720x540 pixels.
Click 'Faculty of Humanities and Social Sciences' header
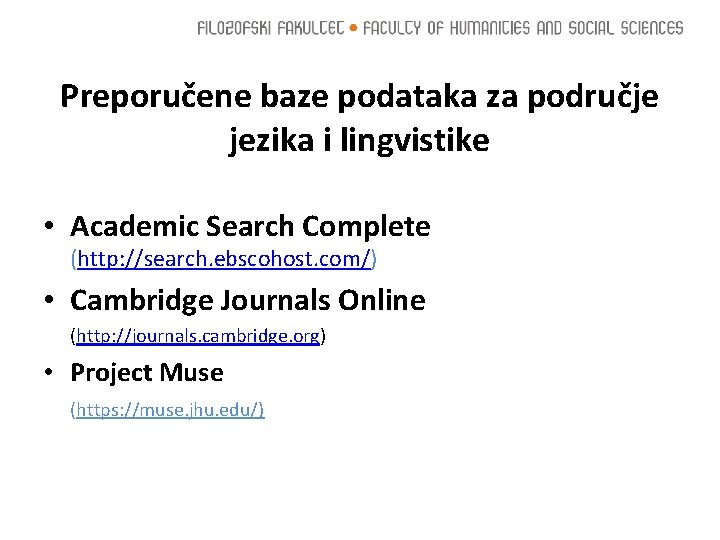523,28
